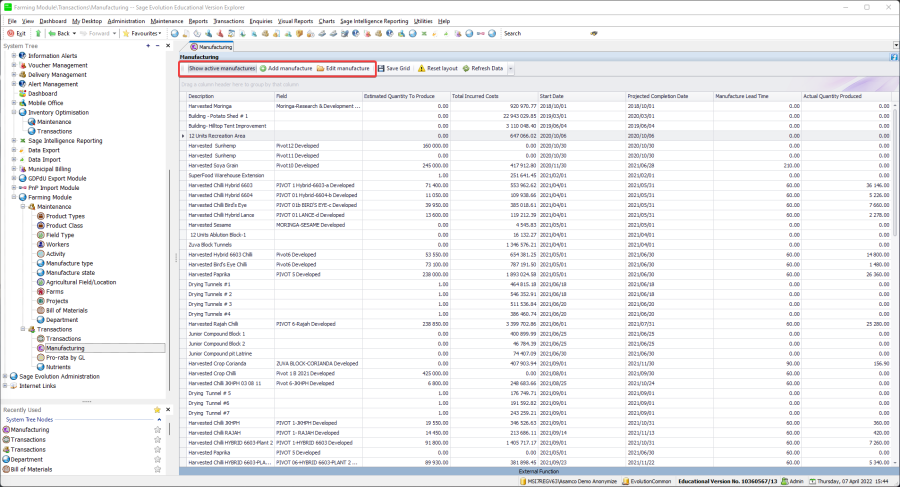The width and height of the screenshot is (900, 487).
Task: Click the search icon beside the Search box
Action: tap(594, 33)
